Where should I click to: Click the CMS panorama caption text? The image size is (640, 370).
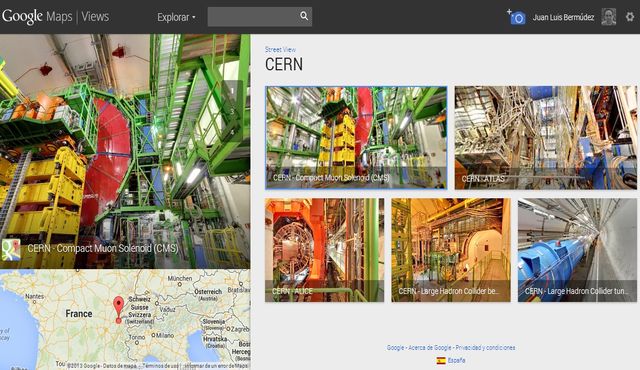point(102,248)
